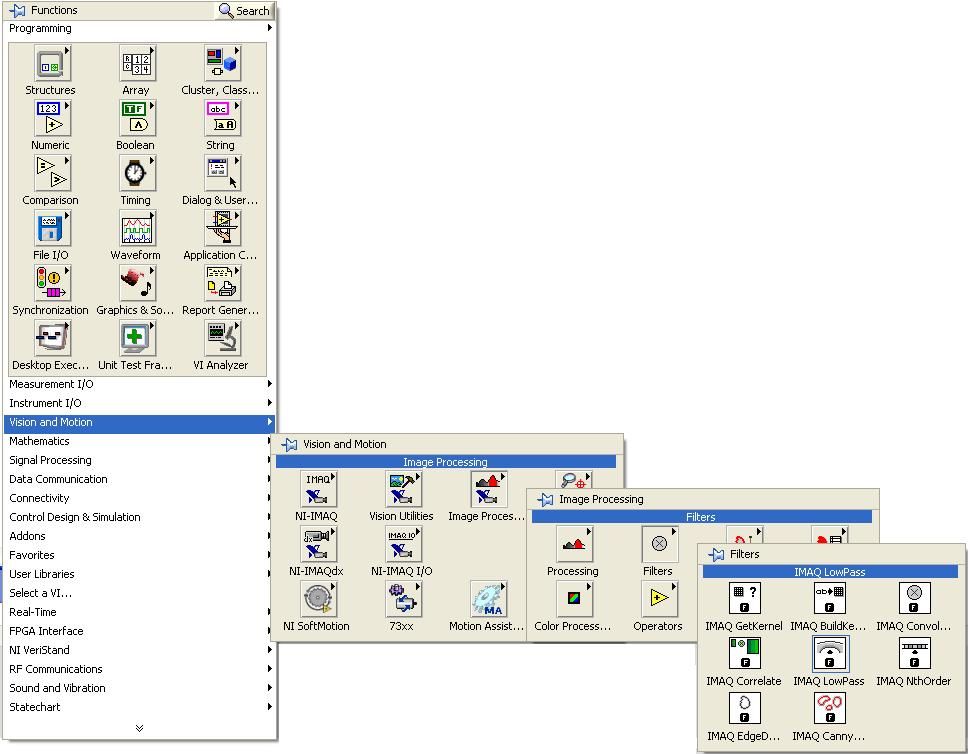Open the Array palette icon
Screen dimensions: 970x754
pos(137,63)
